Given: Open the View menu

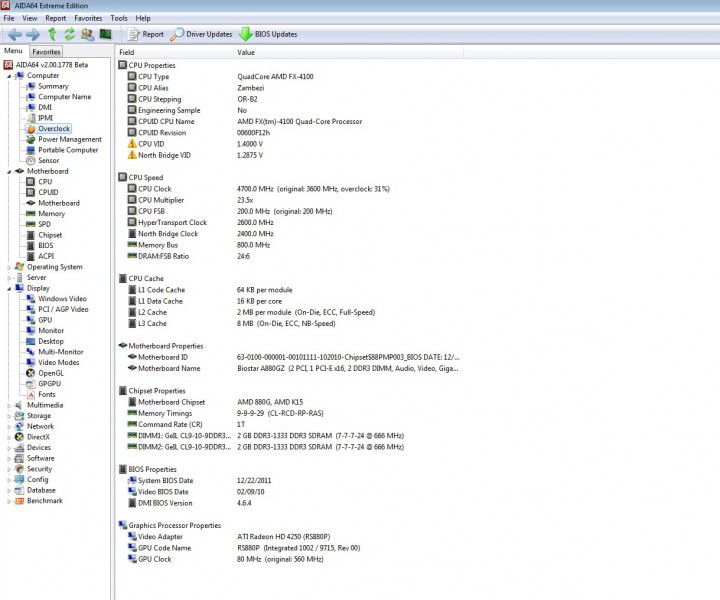Looking at the screenshot, I should 29,18.
